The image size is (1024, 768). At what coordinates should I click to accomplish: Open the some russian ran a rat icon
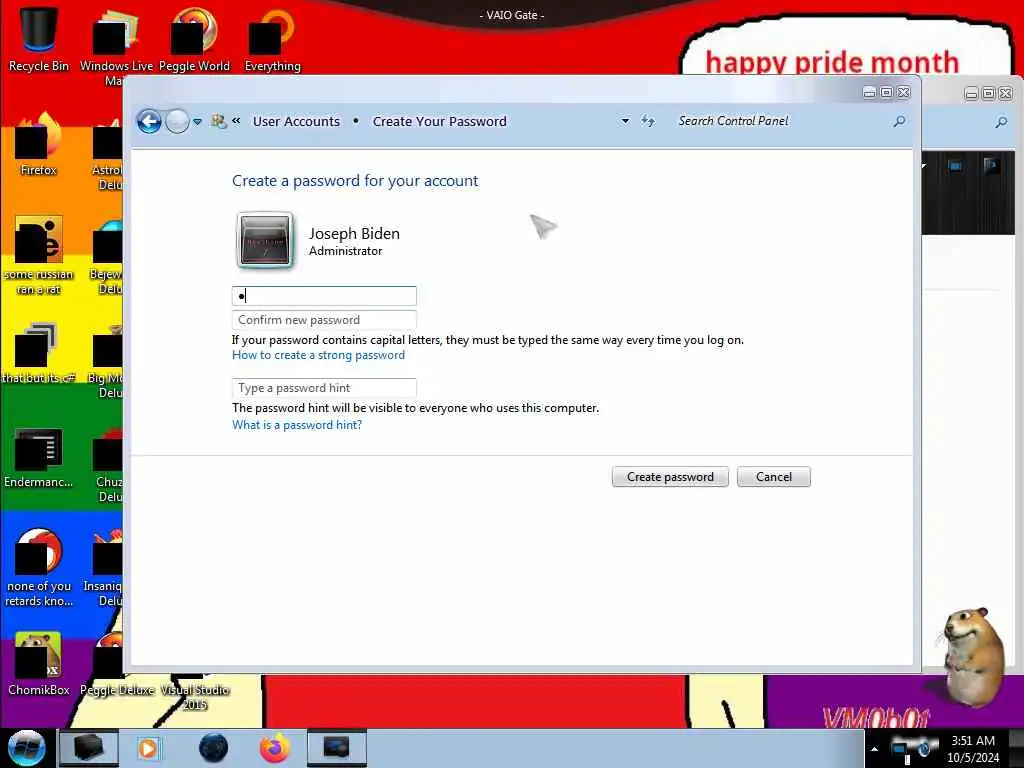point(39,255)
